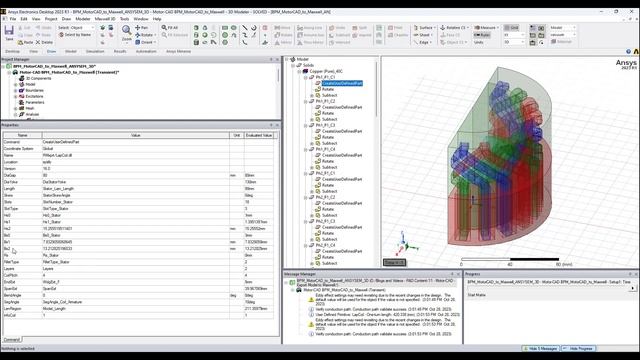Screen dimensions: 640x360
Task: Click the draw arc icon
Action: tap(253, 27)
